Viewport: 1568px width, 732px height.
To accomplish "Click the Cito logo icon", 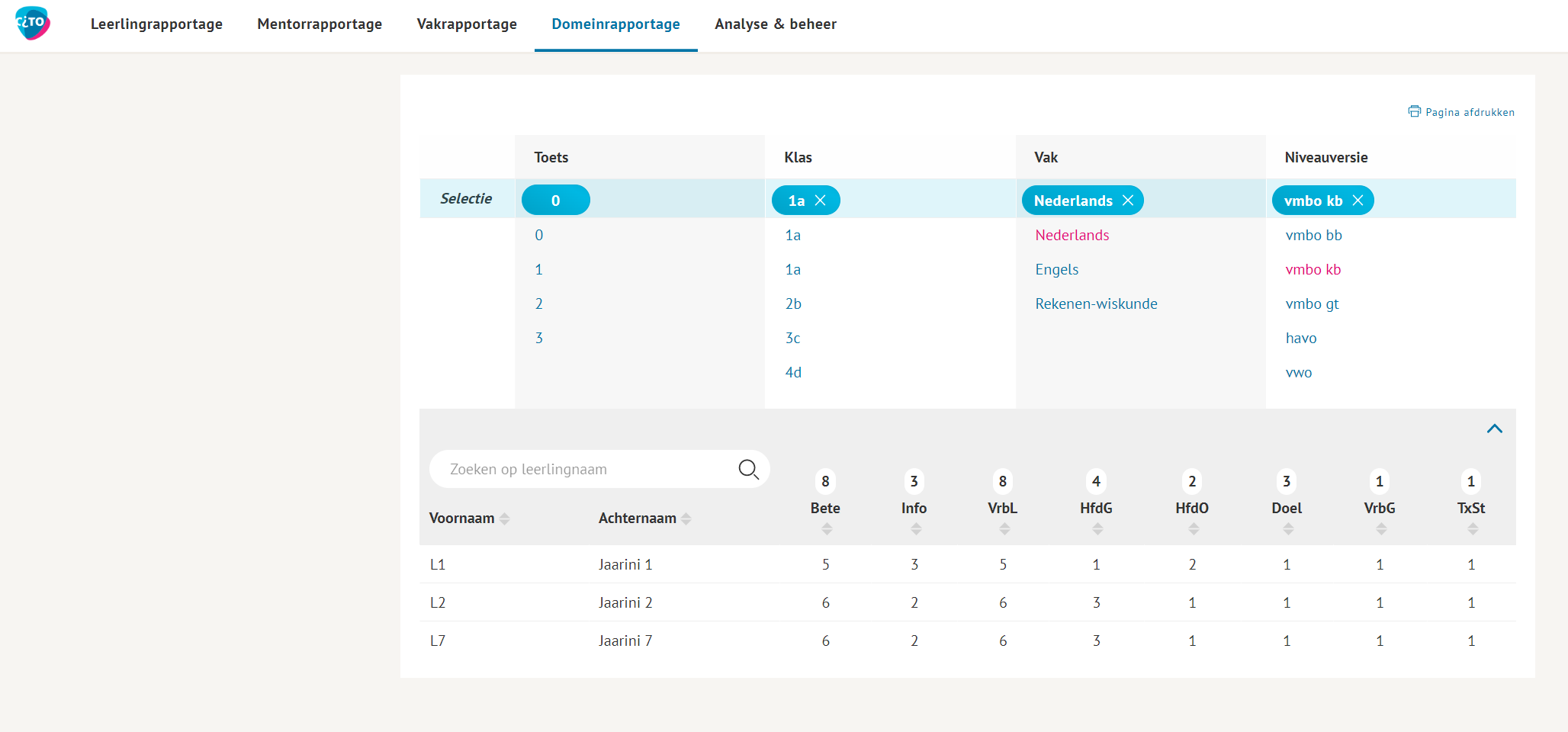I will pos(33,23).
